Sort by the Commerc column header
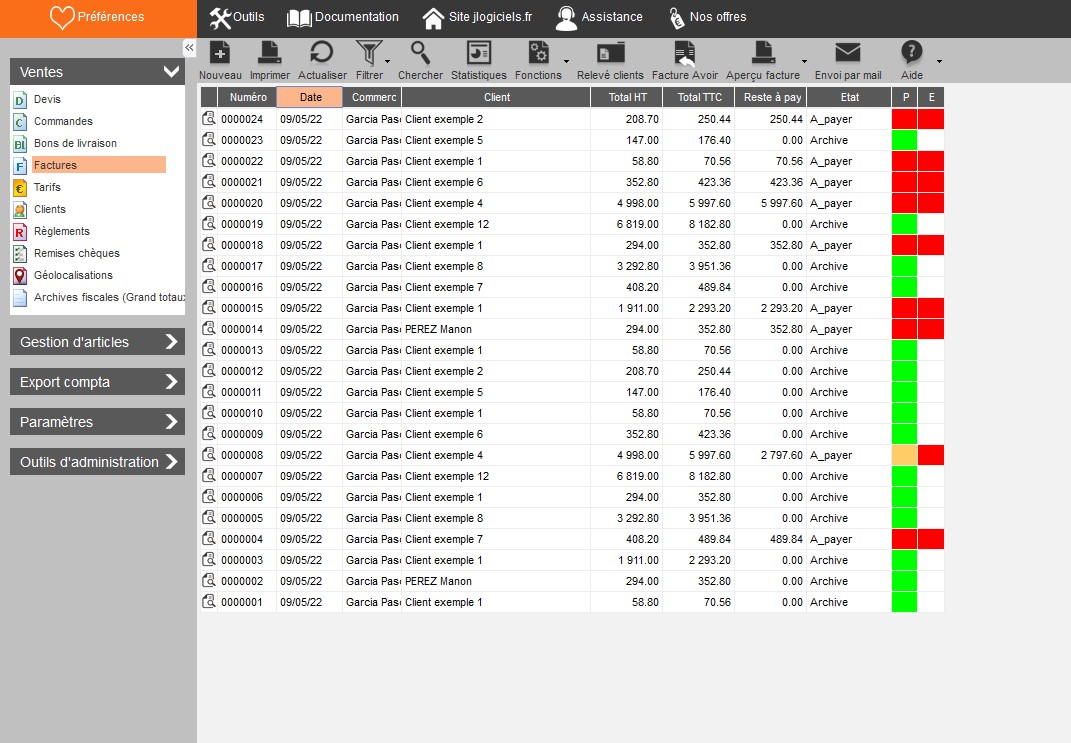The height and width of the screenshot is (743, 1071). tap(373, 97)
